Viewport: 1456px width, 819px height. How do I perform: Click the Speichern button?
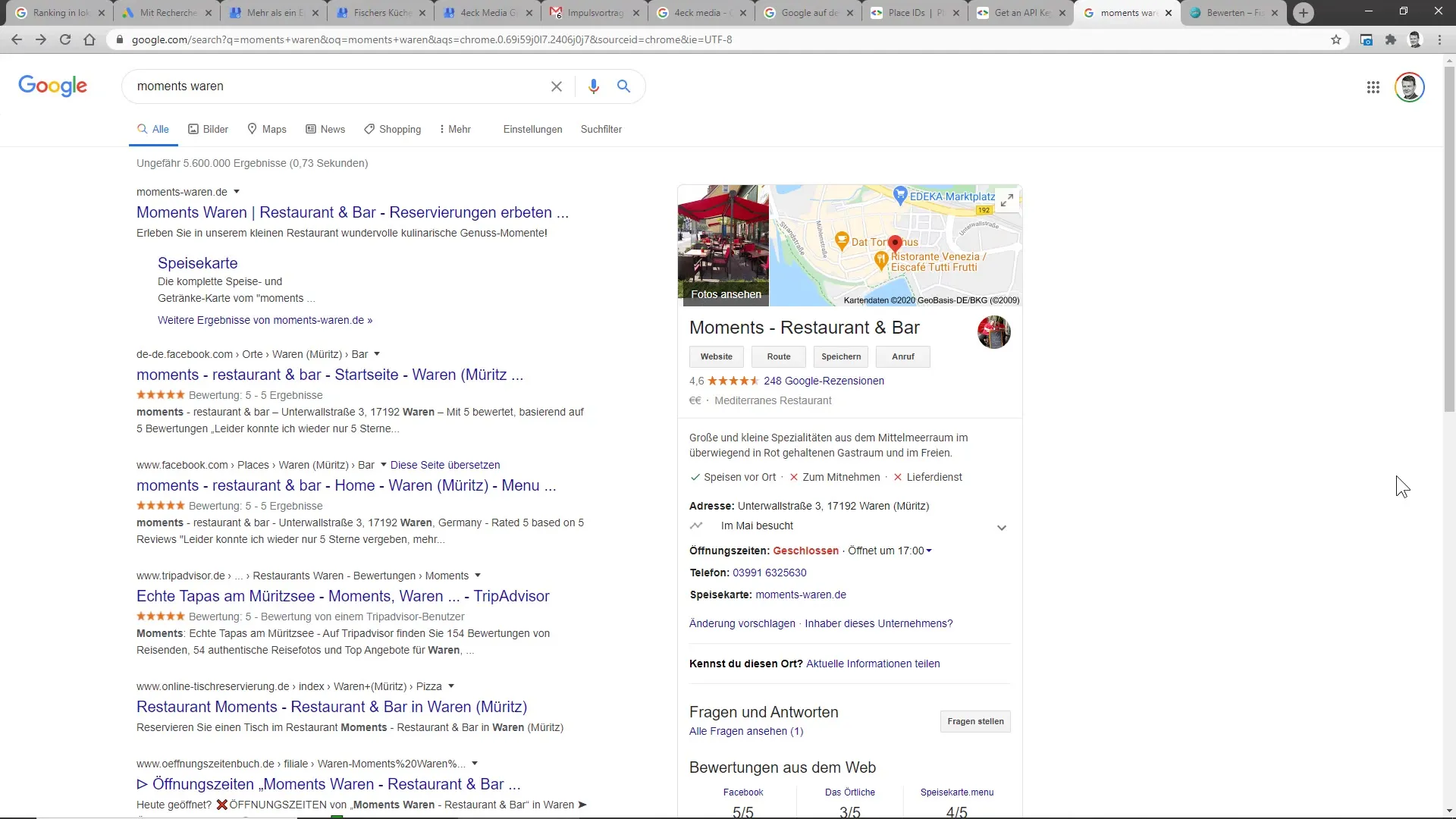[x=841, y=356]
